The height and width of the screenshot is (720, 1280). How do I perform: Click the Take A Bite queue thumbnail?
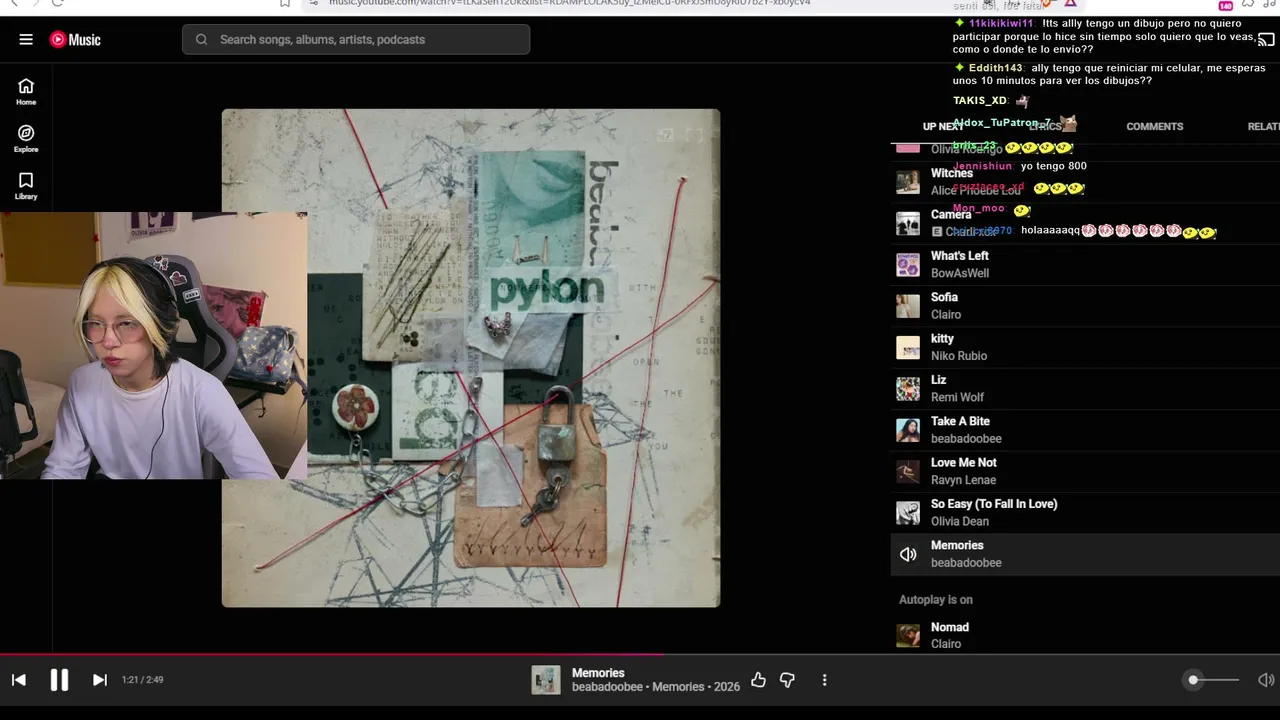[x=908, y=430]
